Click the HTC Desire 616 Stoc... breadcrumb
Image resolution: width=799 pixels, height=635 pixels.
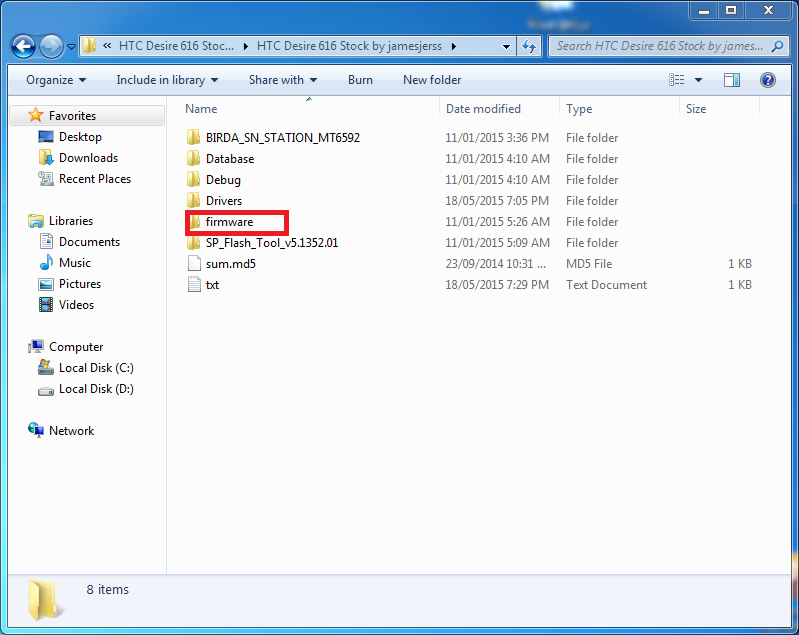(x=176, y=46)
